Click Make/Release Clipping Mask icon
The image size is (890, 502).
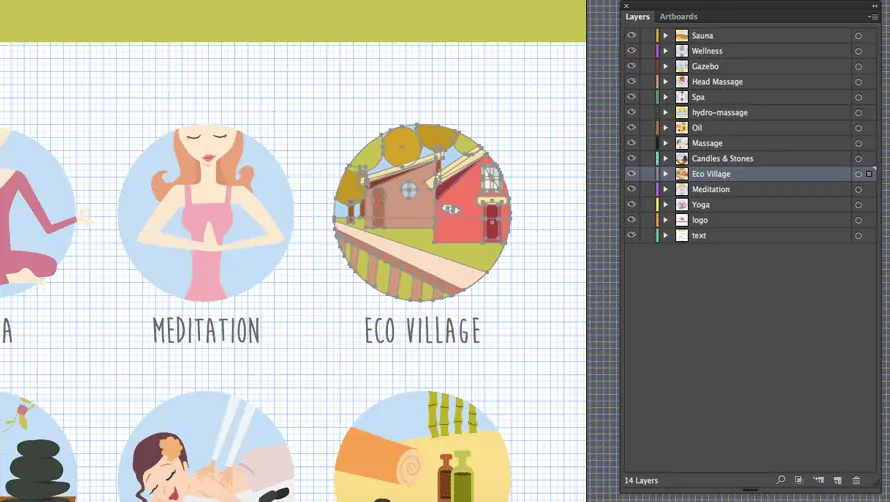coord(799,480)
